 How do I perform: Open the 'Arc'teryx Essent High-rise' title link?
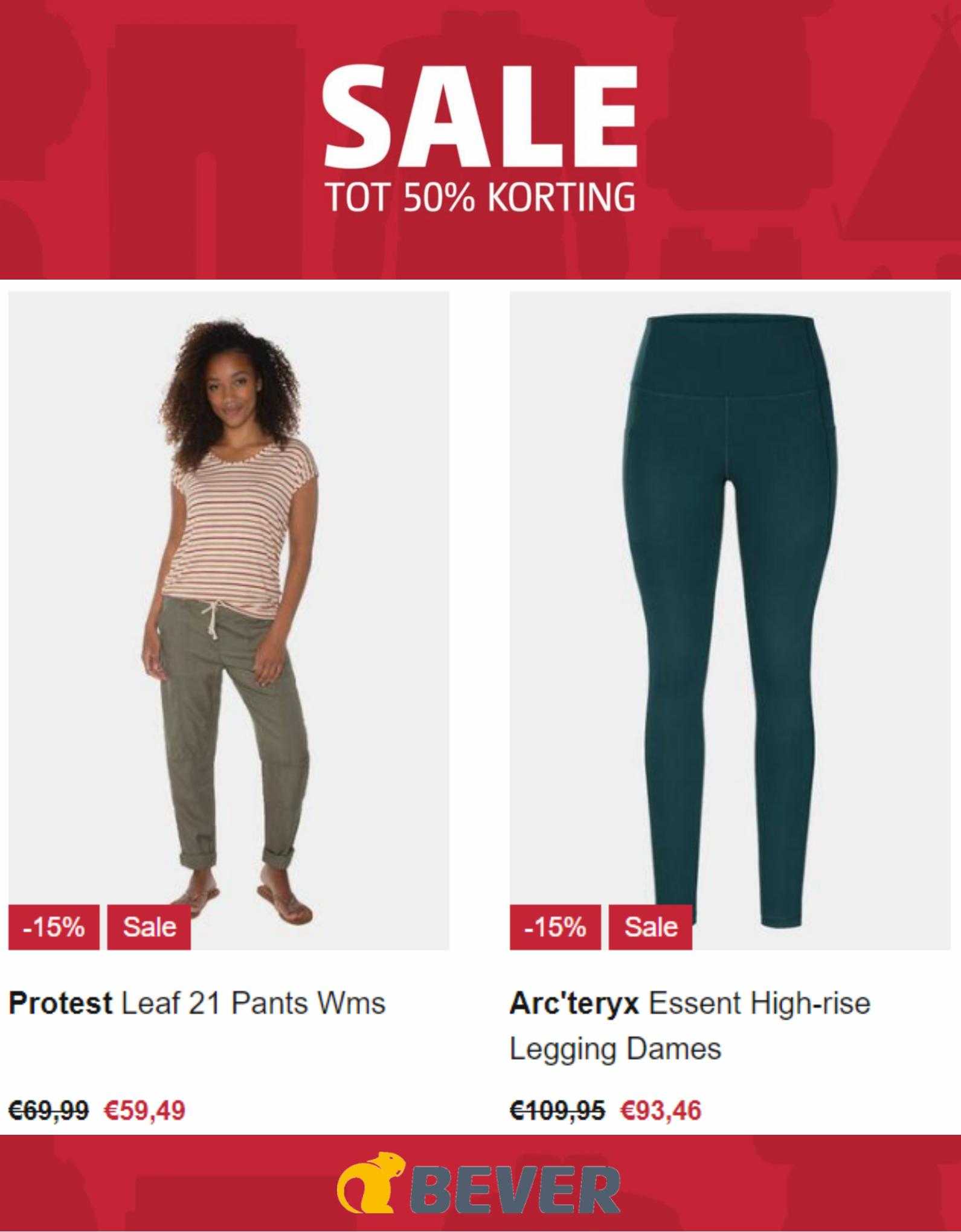(x=690, y=1004)
